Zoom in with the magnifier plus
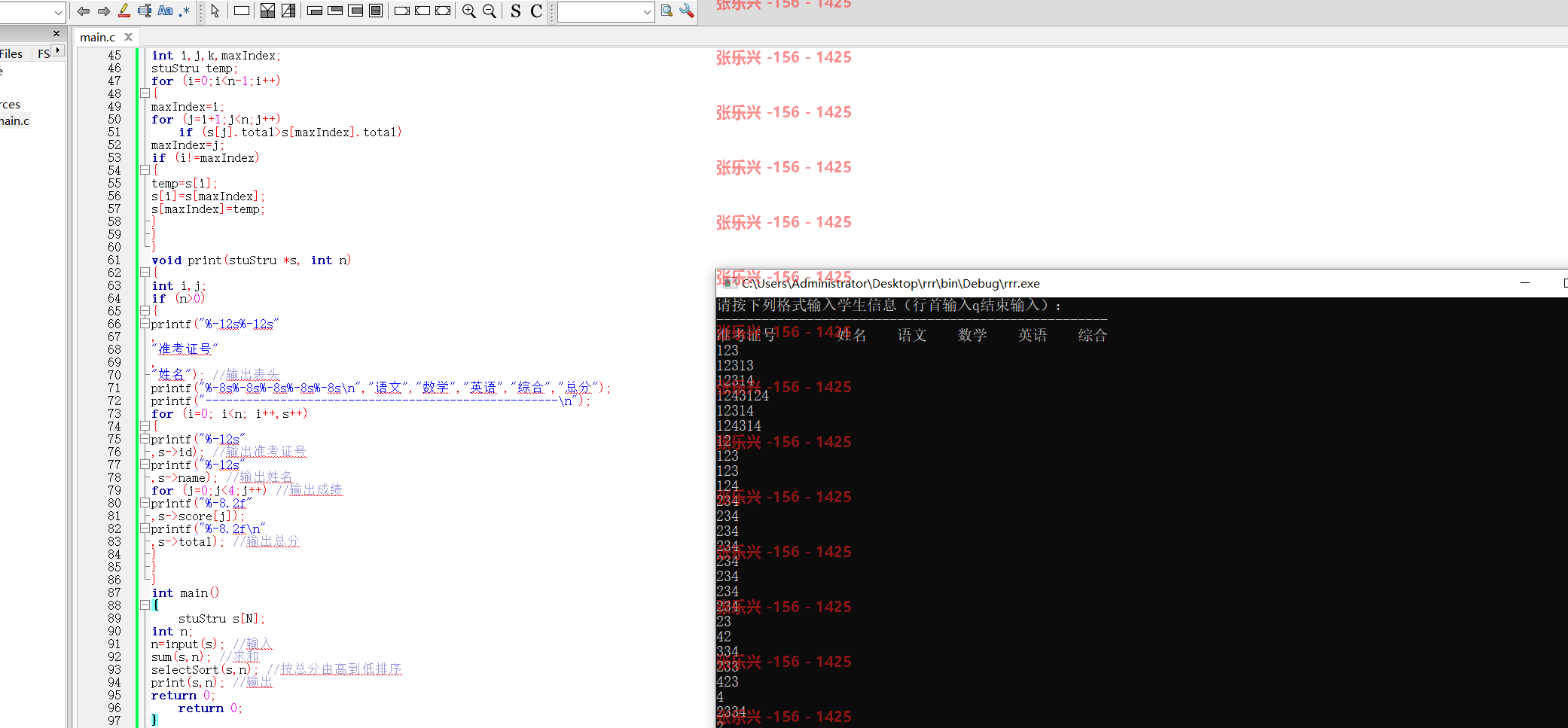 [x=469, y=11]
